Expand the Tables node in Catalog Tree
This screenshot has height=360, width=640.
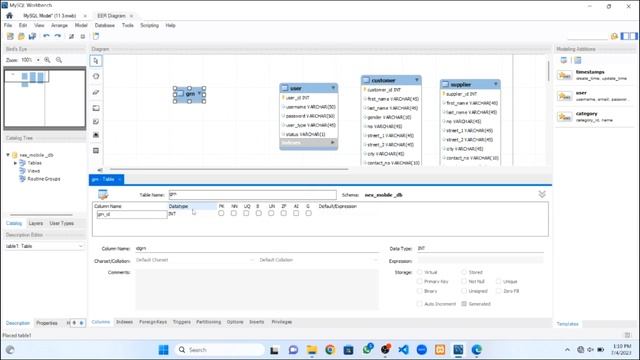pyautogui.click(x=16, y=163)
